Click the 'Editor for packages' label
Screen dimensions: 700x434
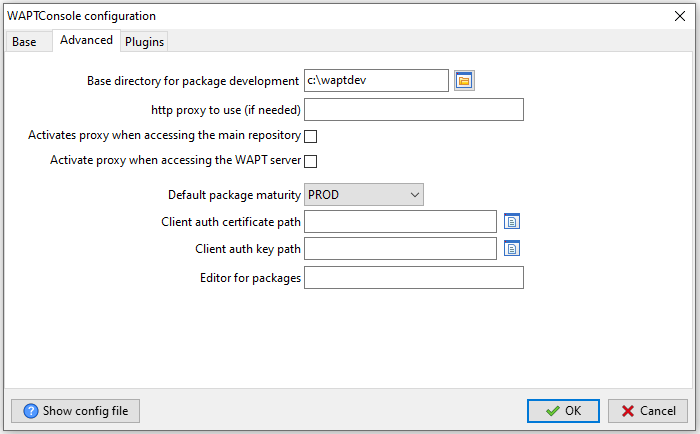[250, 278]
